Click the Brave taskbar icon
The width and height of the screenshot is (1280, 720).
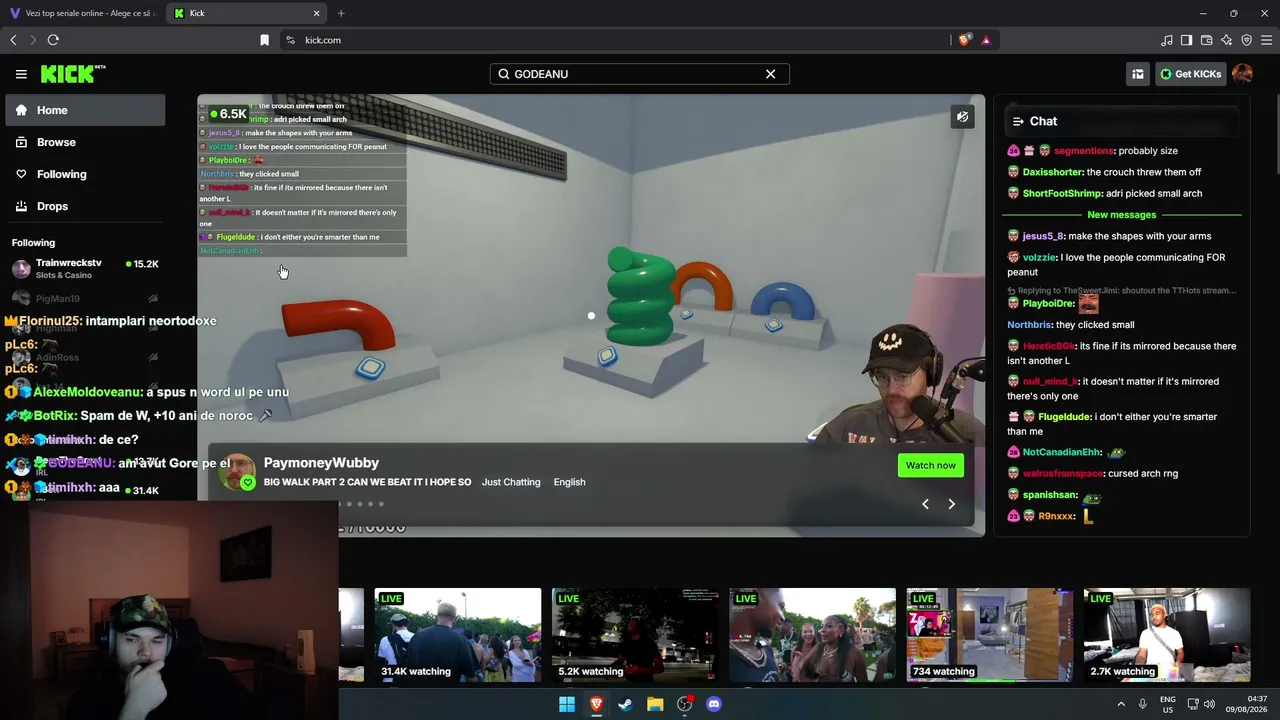(x=596, y=704)
